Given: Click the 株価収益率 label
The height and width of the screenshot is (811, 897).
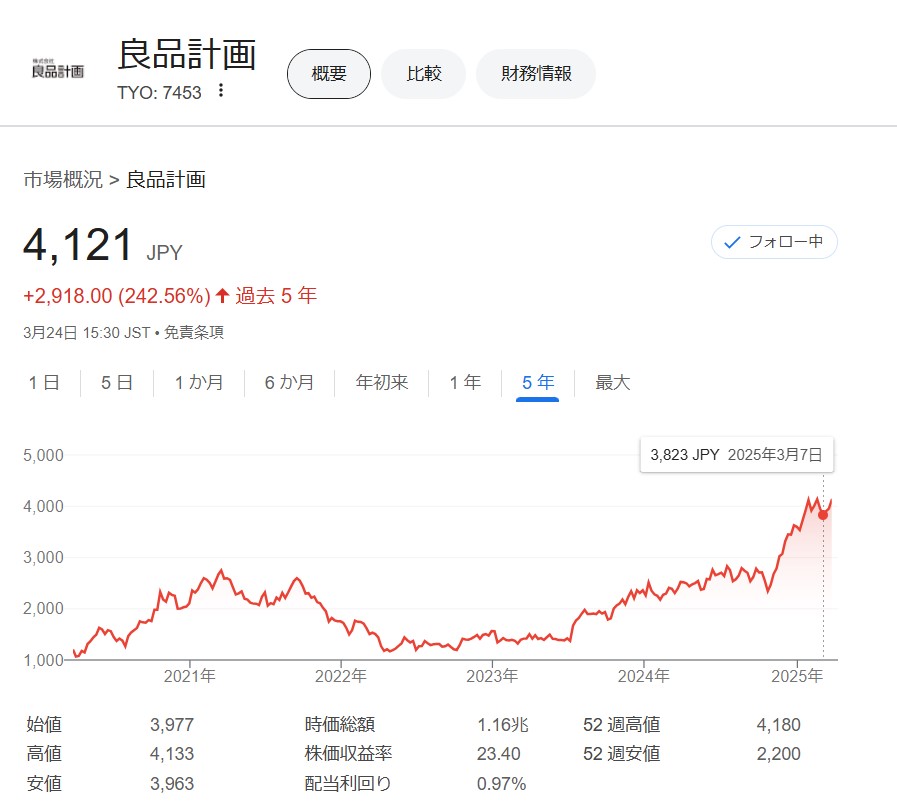Looking at the screenshot, I should tap(348, 754).
